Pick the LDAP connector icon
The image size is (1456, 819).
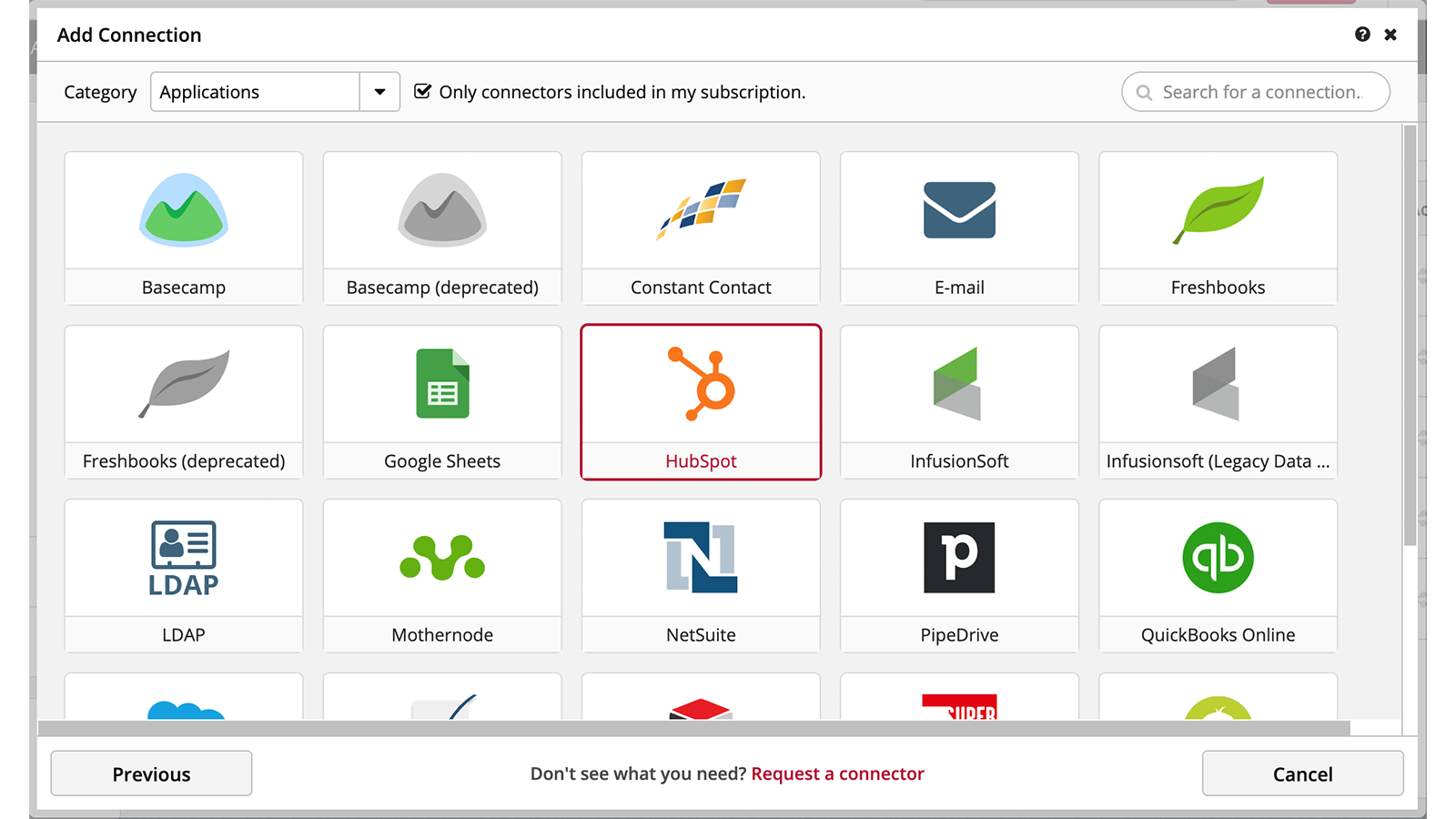tap(183, 559)
